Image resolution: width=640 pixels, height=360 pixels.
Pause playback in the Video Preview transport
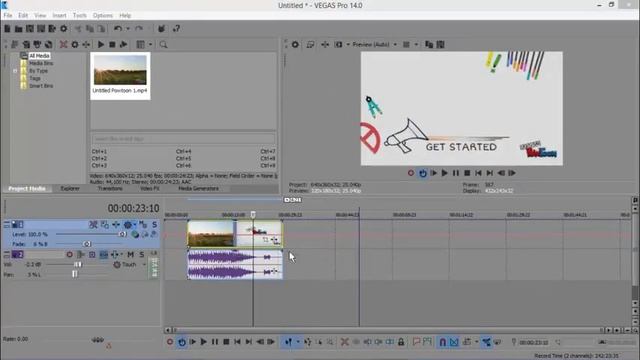(x=456, y=173)
